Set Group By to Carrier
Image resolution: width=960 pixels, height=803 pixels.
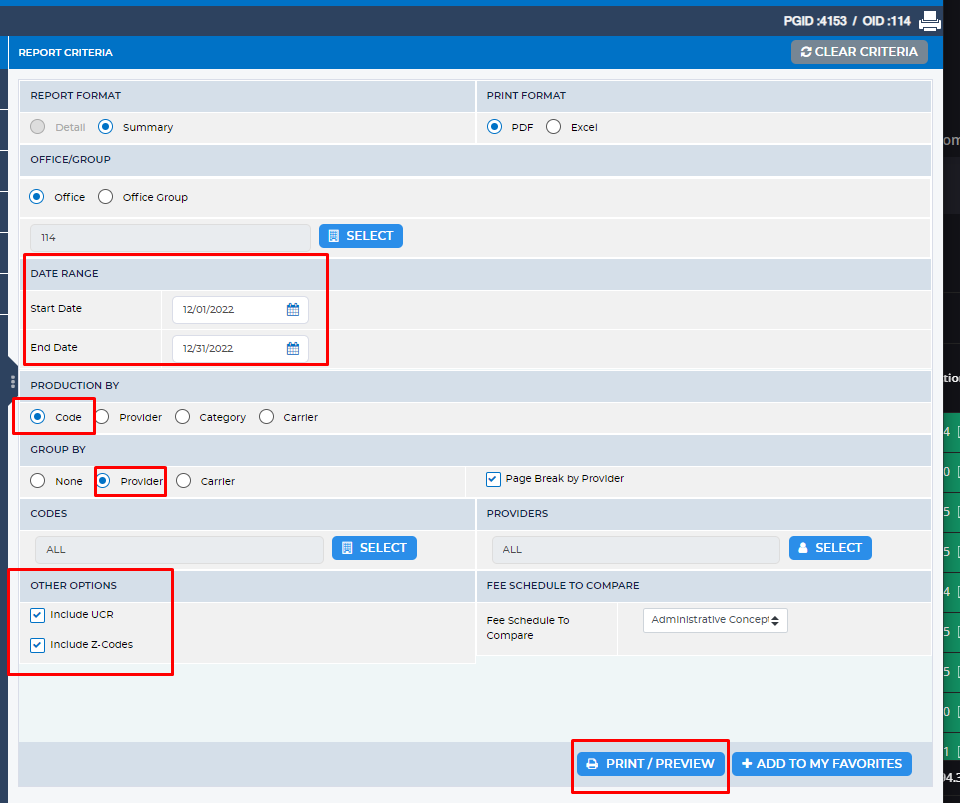click(x=184, y=481)
